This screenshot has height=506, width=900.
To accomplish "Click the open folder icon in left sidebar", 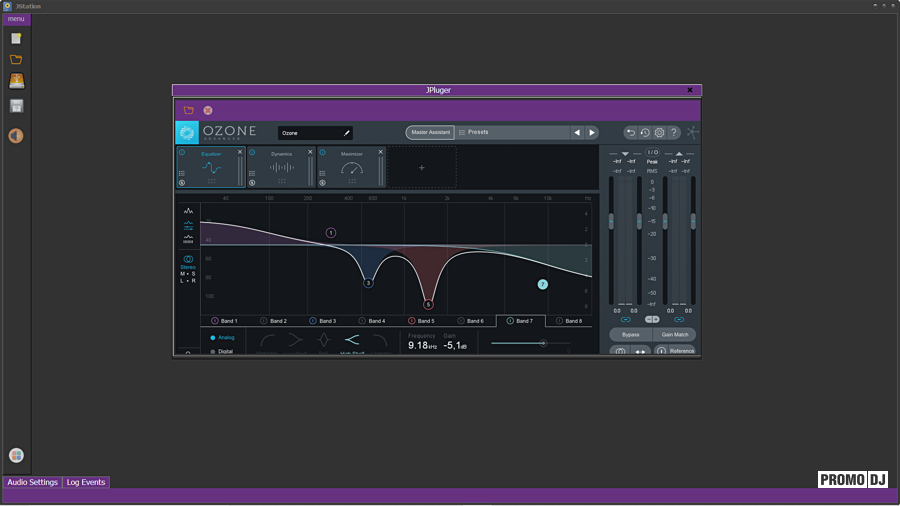I will click(16, 60).
